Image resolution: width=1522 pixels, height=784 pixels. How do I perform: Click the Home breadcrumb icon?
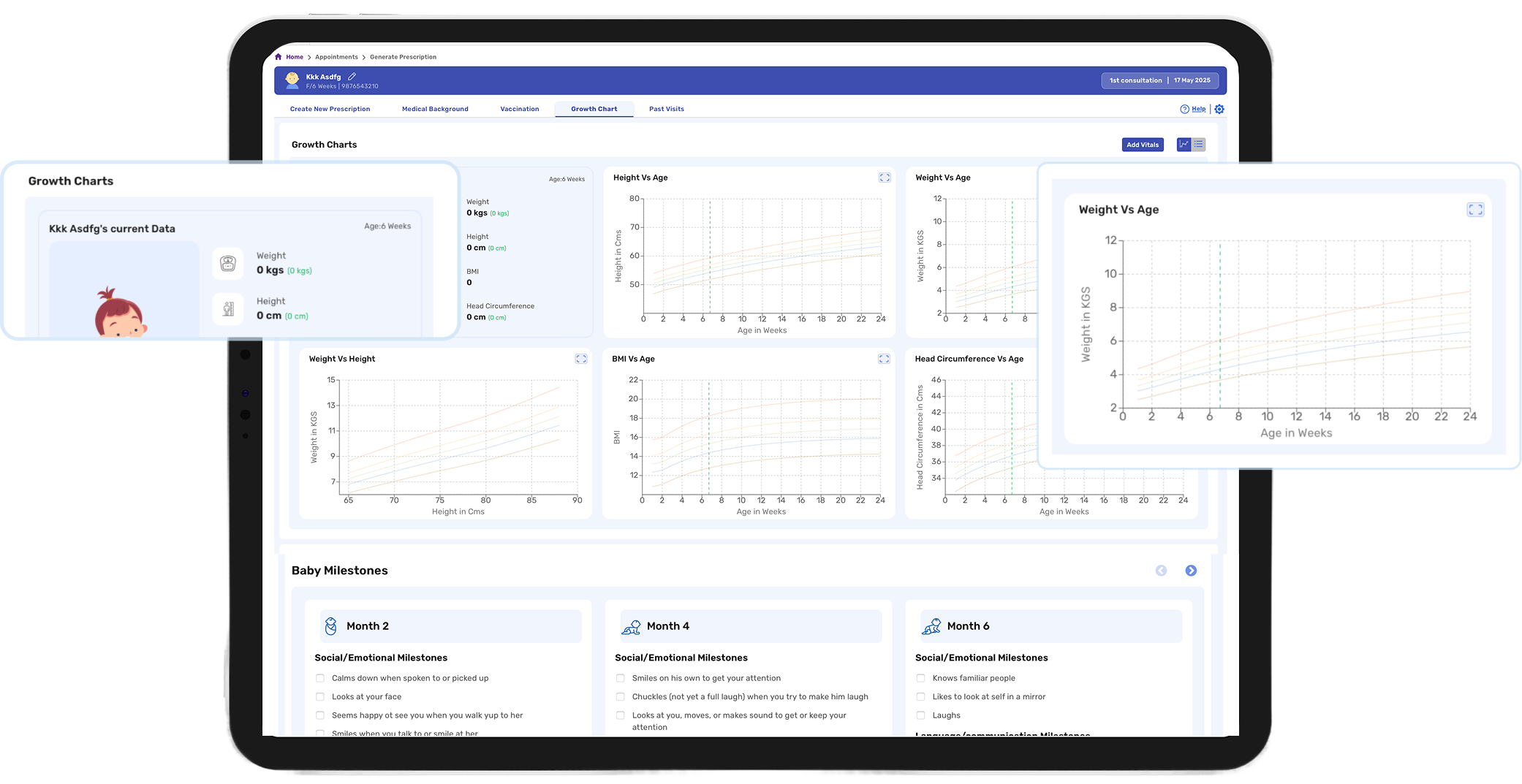(279, 57)
